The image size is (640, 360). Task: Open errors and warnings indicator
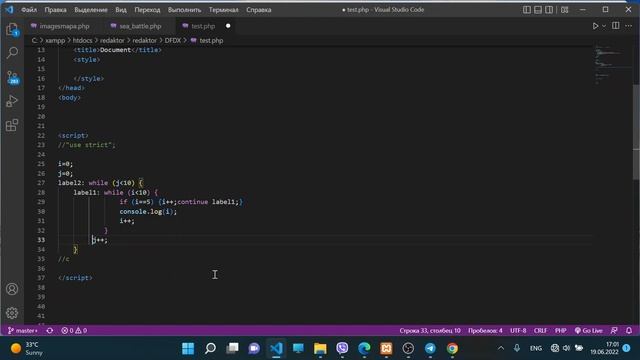tap(74, 330)
